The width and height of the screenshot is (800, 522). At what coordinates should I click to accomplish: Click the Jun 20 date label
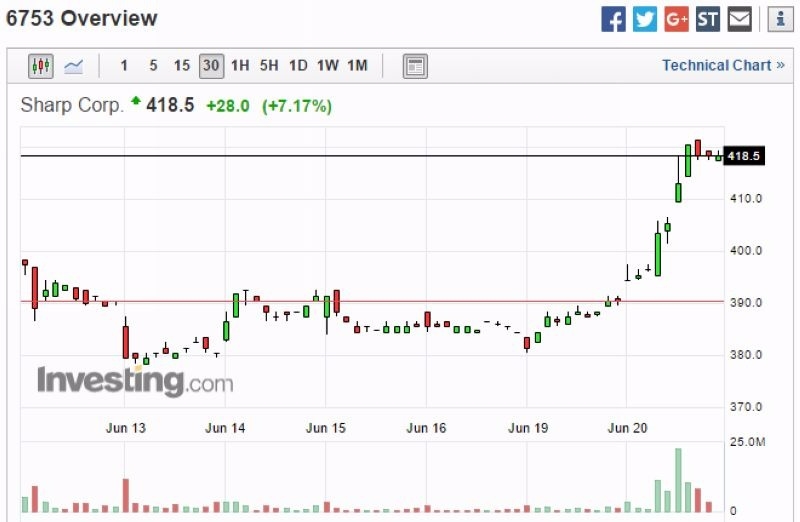(628, 428)
